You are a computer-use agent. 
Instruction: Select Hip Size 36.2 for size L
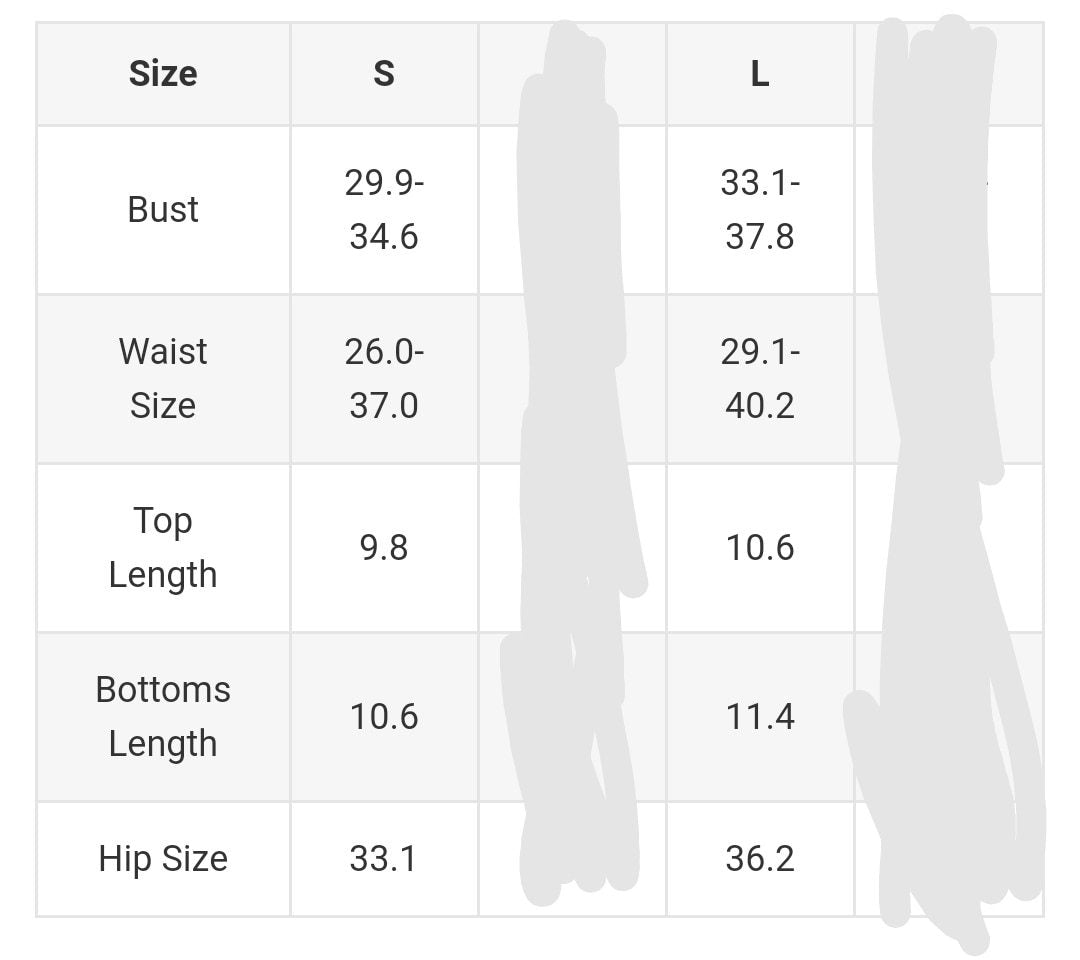760,859
